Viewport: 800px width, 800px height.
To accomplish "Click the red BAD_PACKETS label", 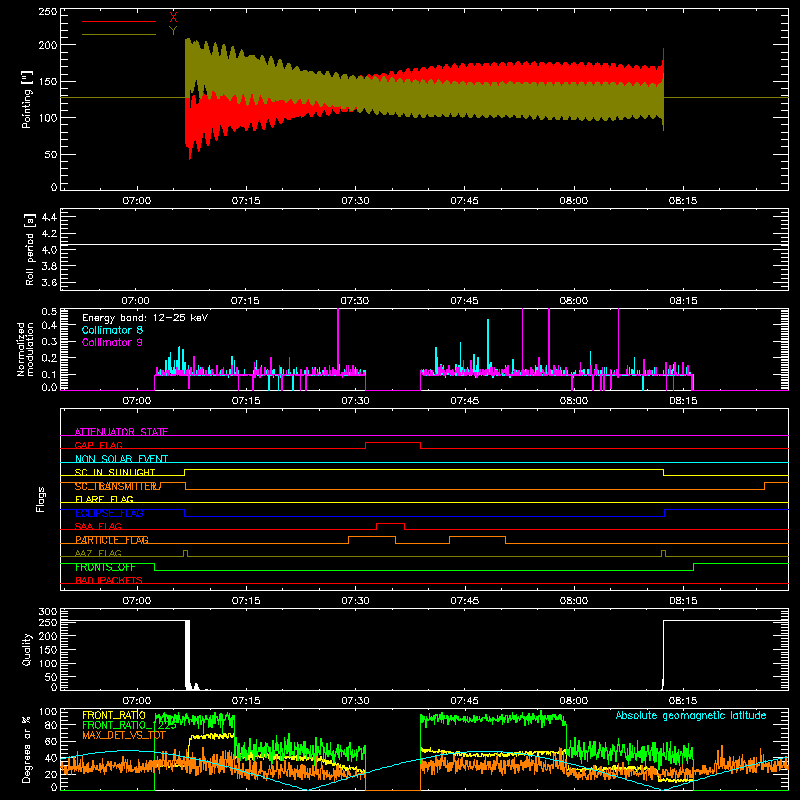I will coord(109,580).
